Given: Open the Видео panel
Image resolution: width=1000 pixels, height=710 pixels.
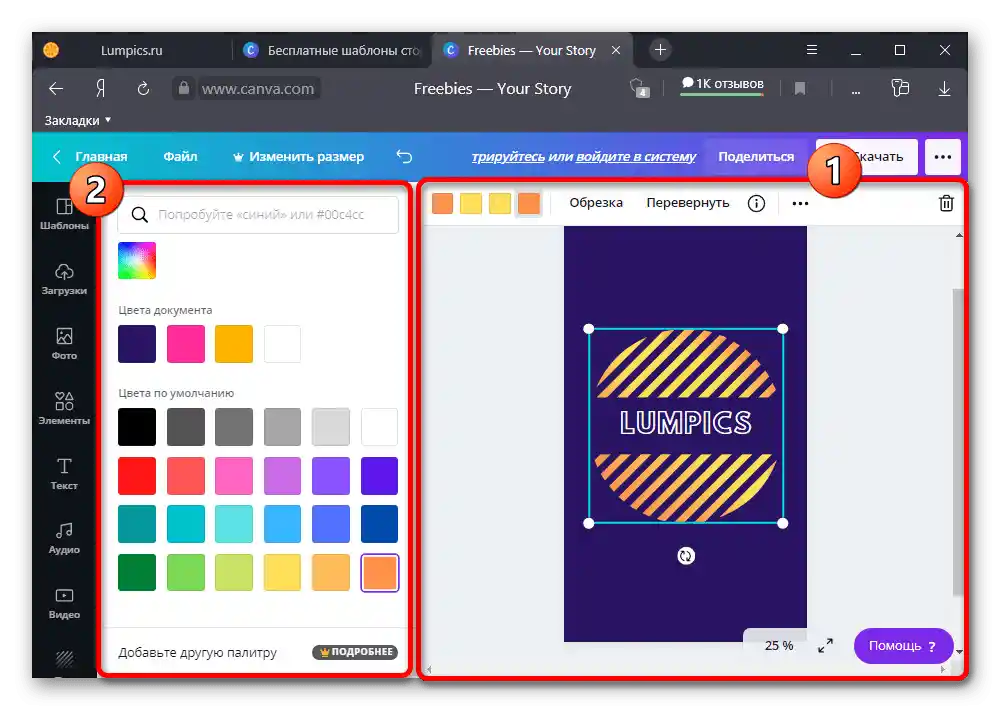Looking at the screenshot, I should point(64,603).
